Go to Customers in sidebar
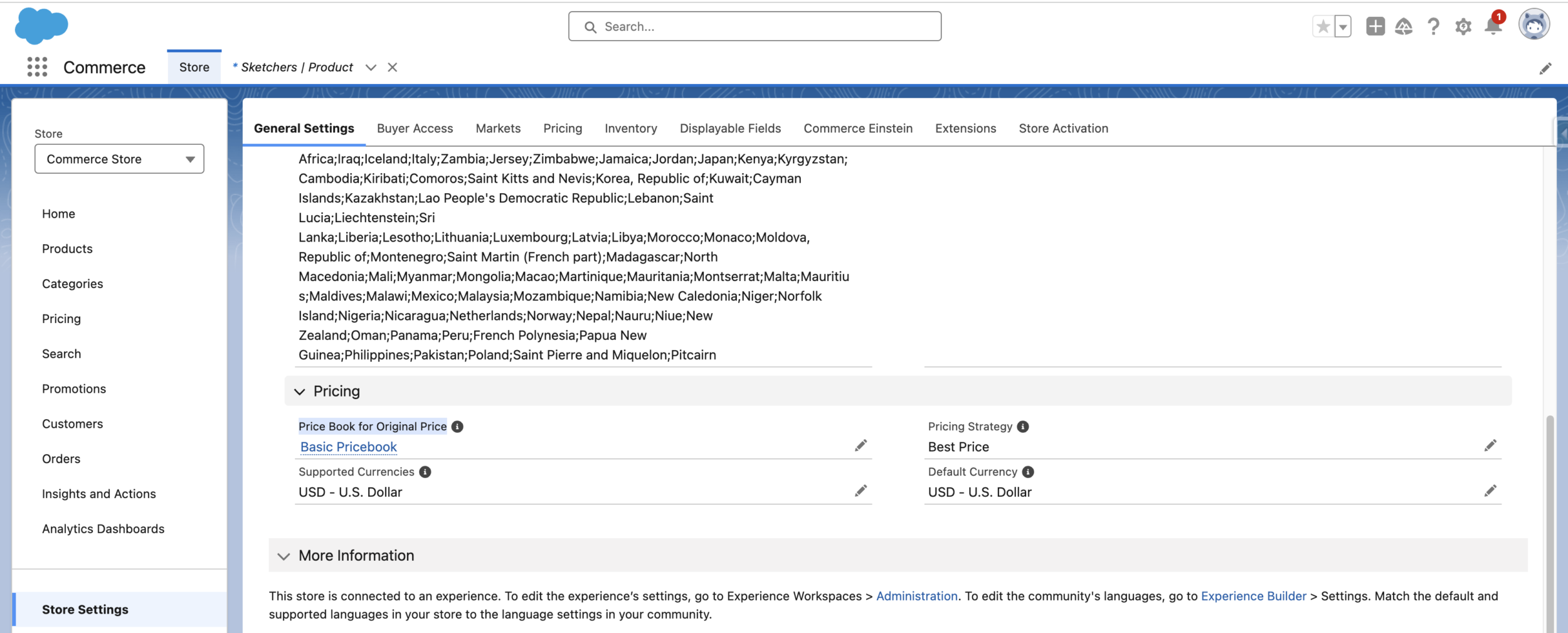 [72, 424]
